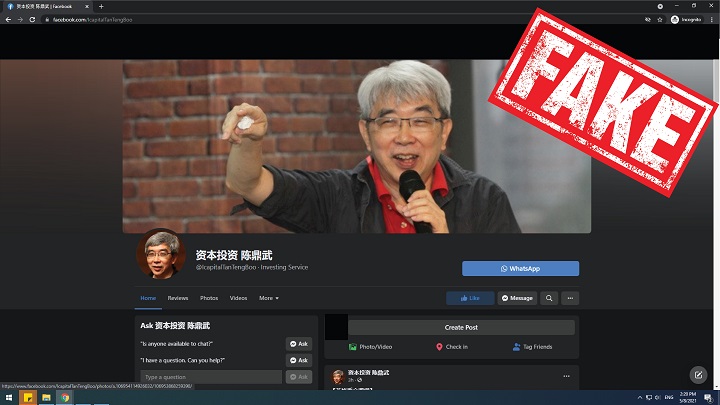Like the page
Screen dimensions: 720x405
tap(470, 298)
